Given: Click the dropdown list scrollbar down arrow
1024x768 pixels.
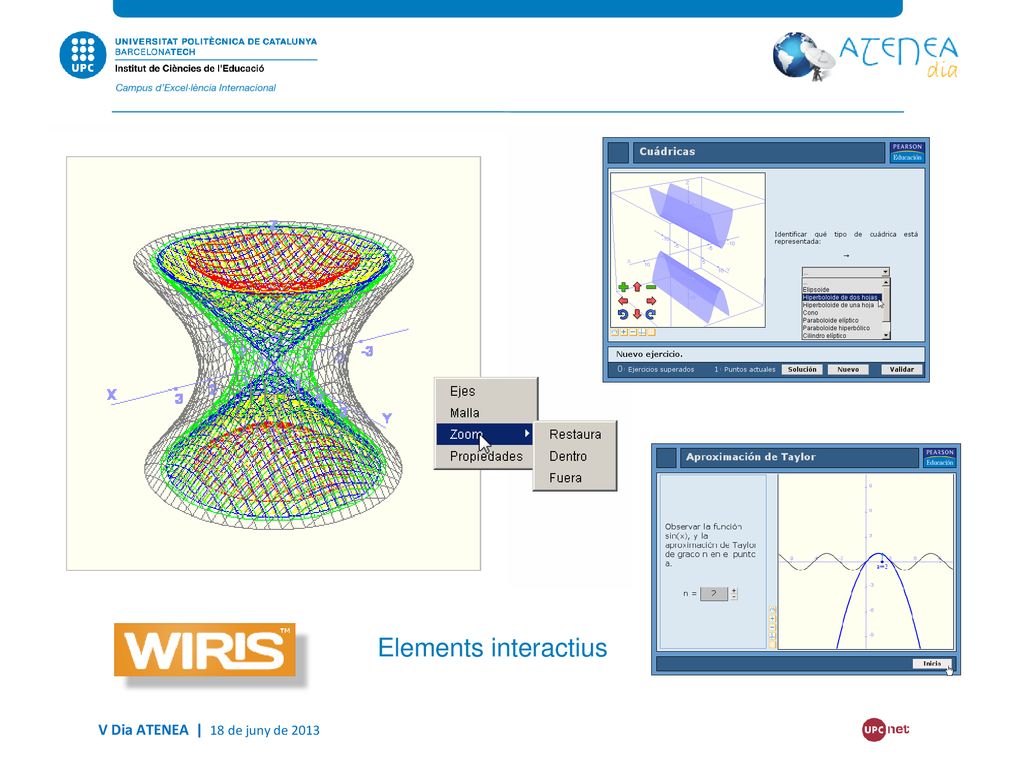Looking at the screenshot, I should pos(886,335).
